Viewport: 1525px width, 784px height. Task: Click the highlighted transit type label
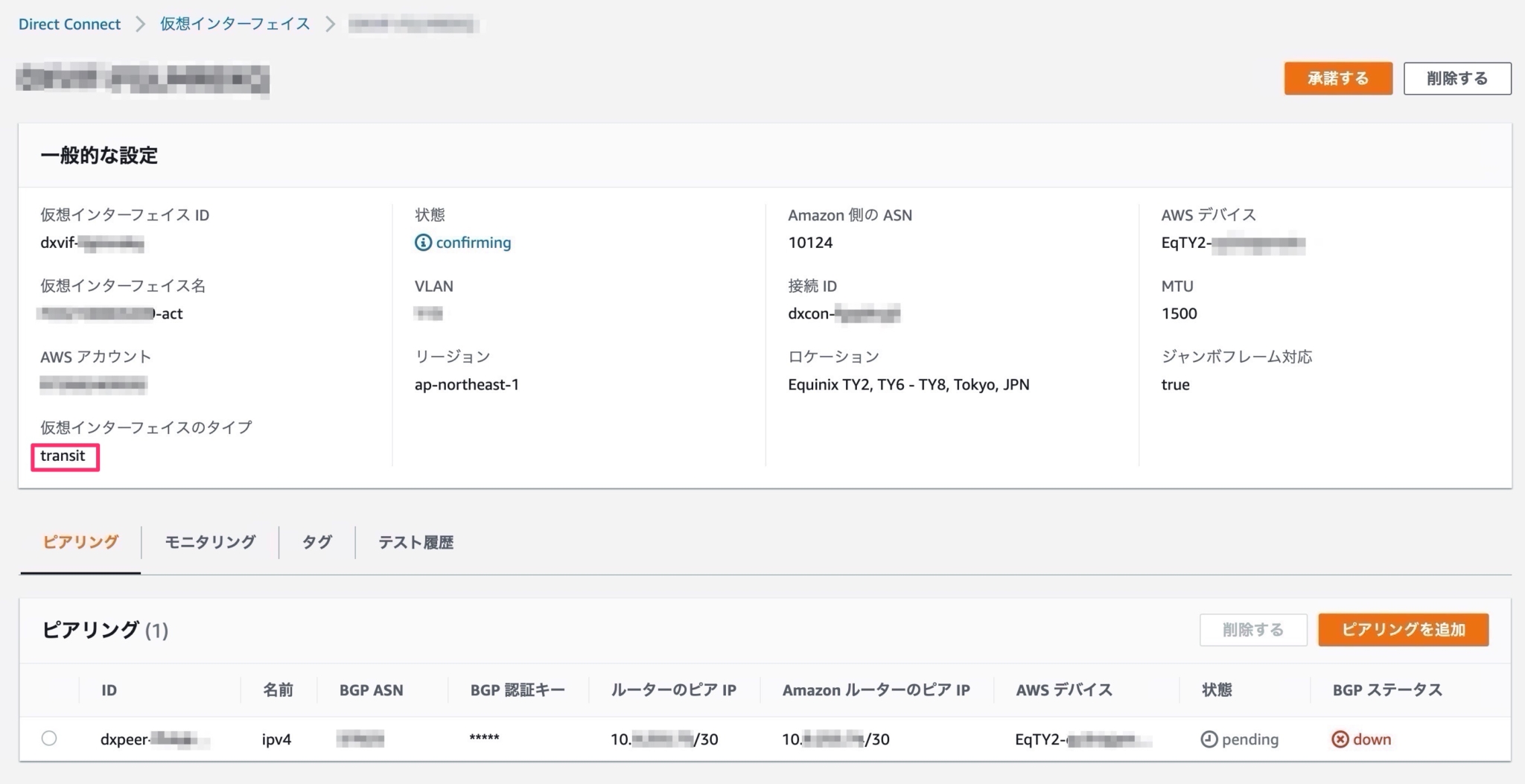tap(64, 455)
